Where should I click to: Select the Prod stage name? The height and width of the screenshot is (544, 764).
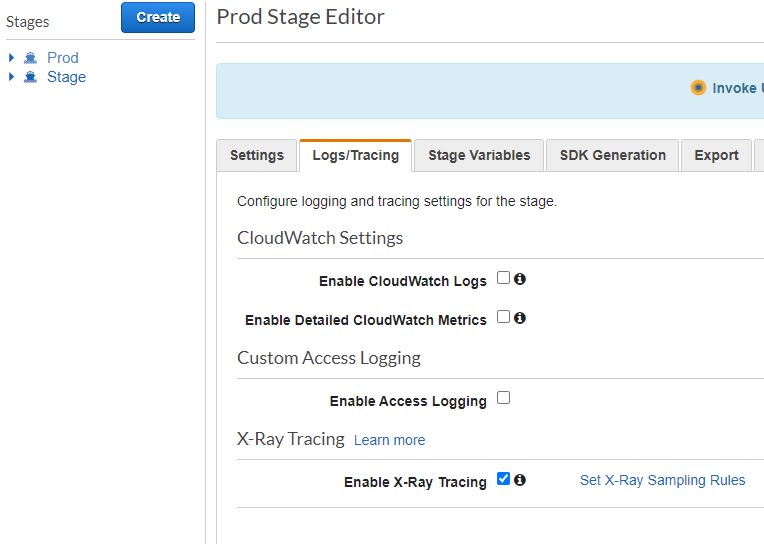pos(63,58)
